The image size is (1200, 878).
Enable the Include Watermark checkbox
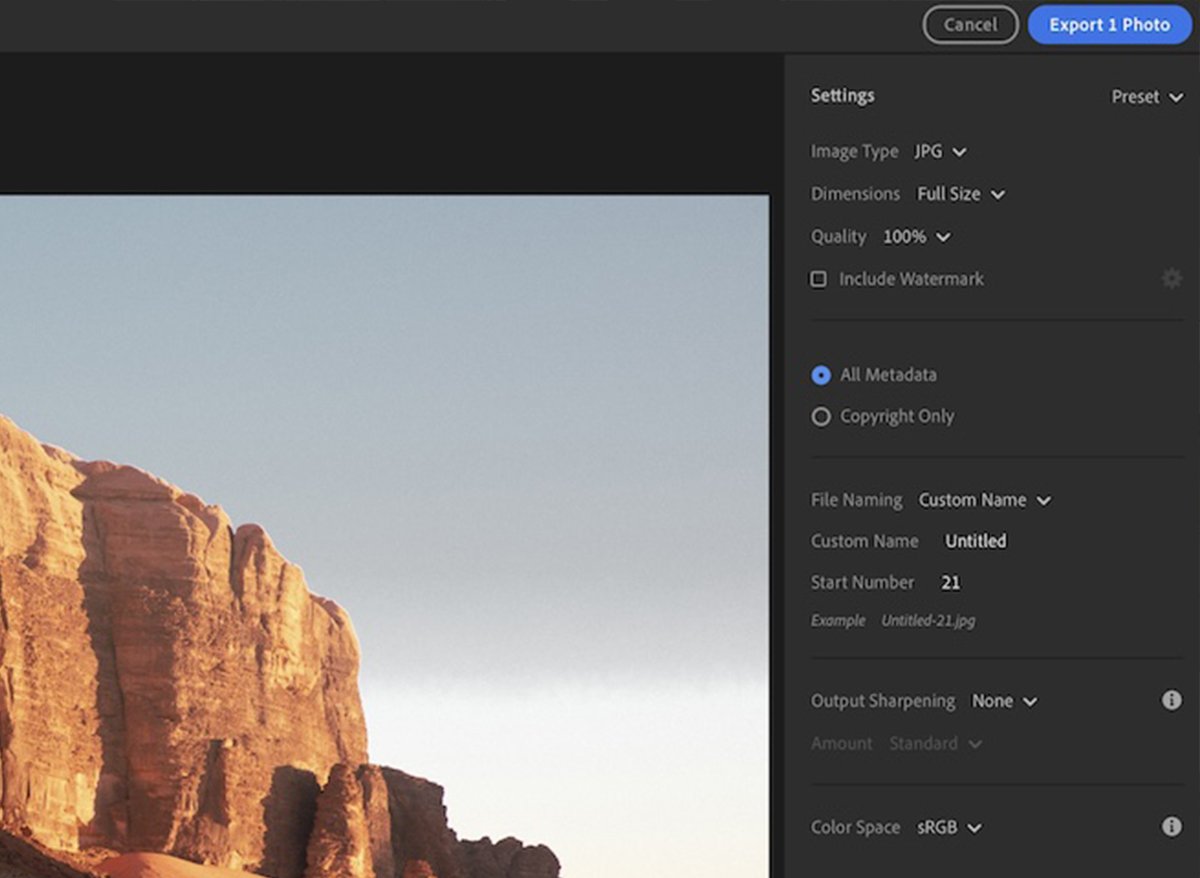[817, 279]
